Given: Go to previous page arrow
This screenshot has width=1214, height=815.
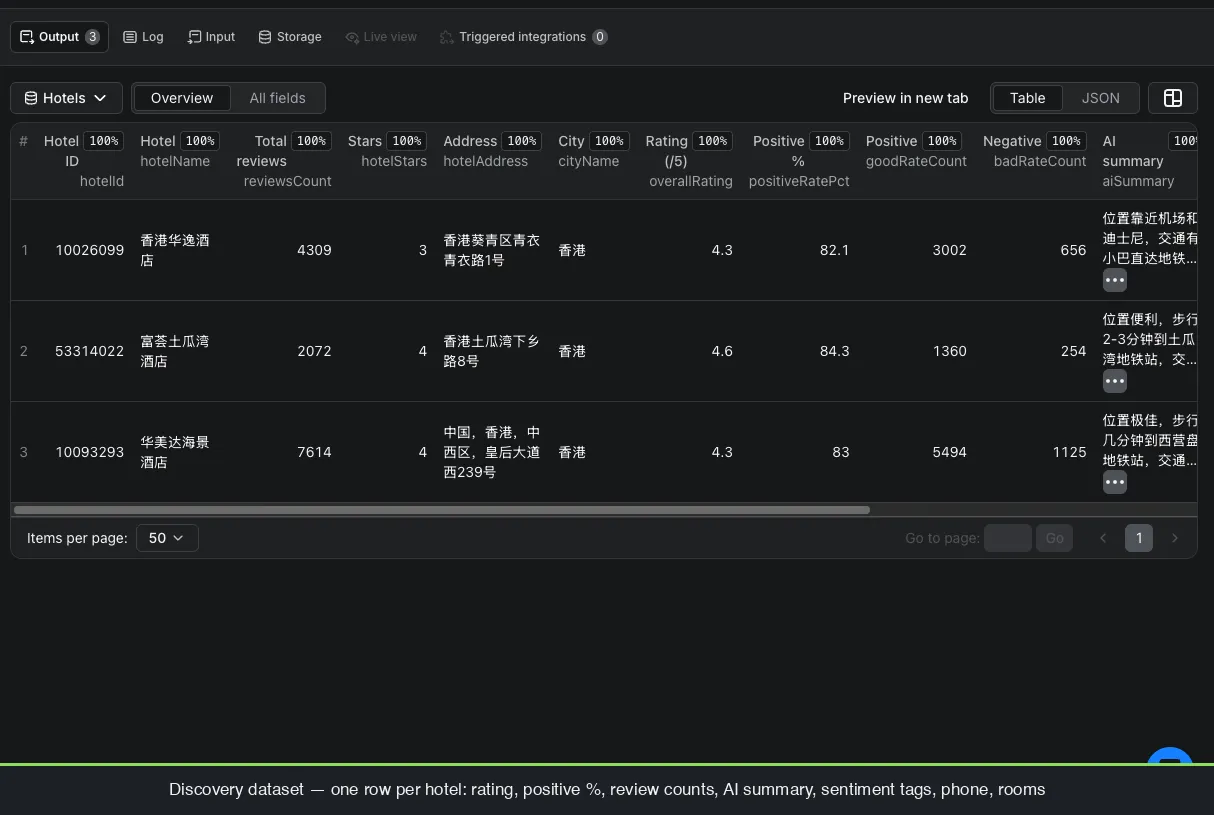Looking at the screenshot, I should point(1103,538).
